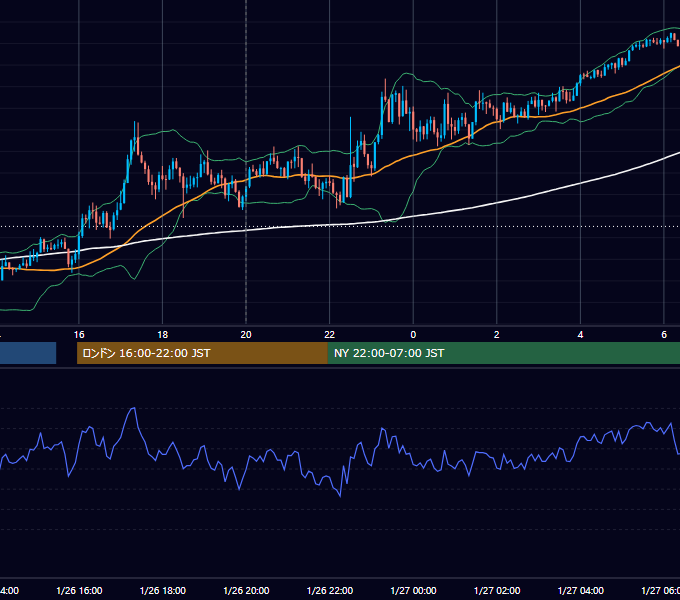Click the NY 22:00-07:00 JST session bar
This screenshot has height=600, width=680.
coord(503,353)
